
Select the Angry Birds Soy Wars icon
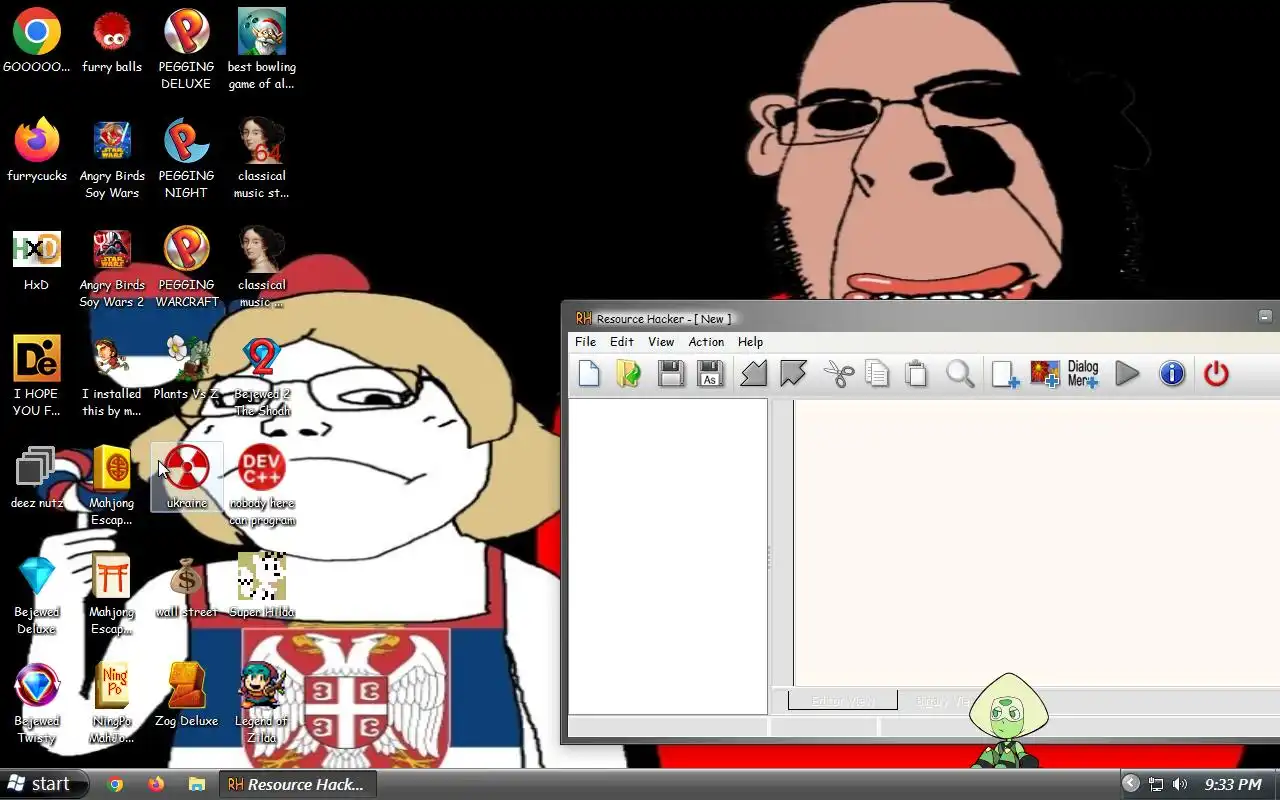112,159
